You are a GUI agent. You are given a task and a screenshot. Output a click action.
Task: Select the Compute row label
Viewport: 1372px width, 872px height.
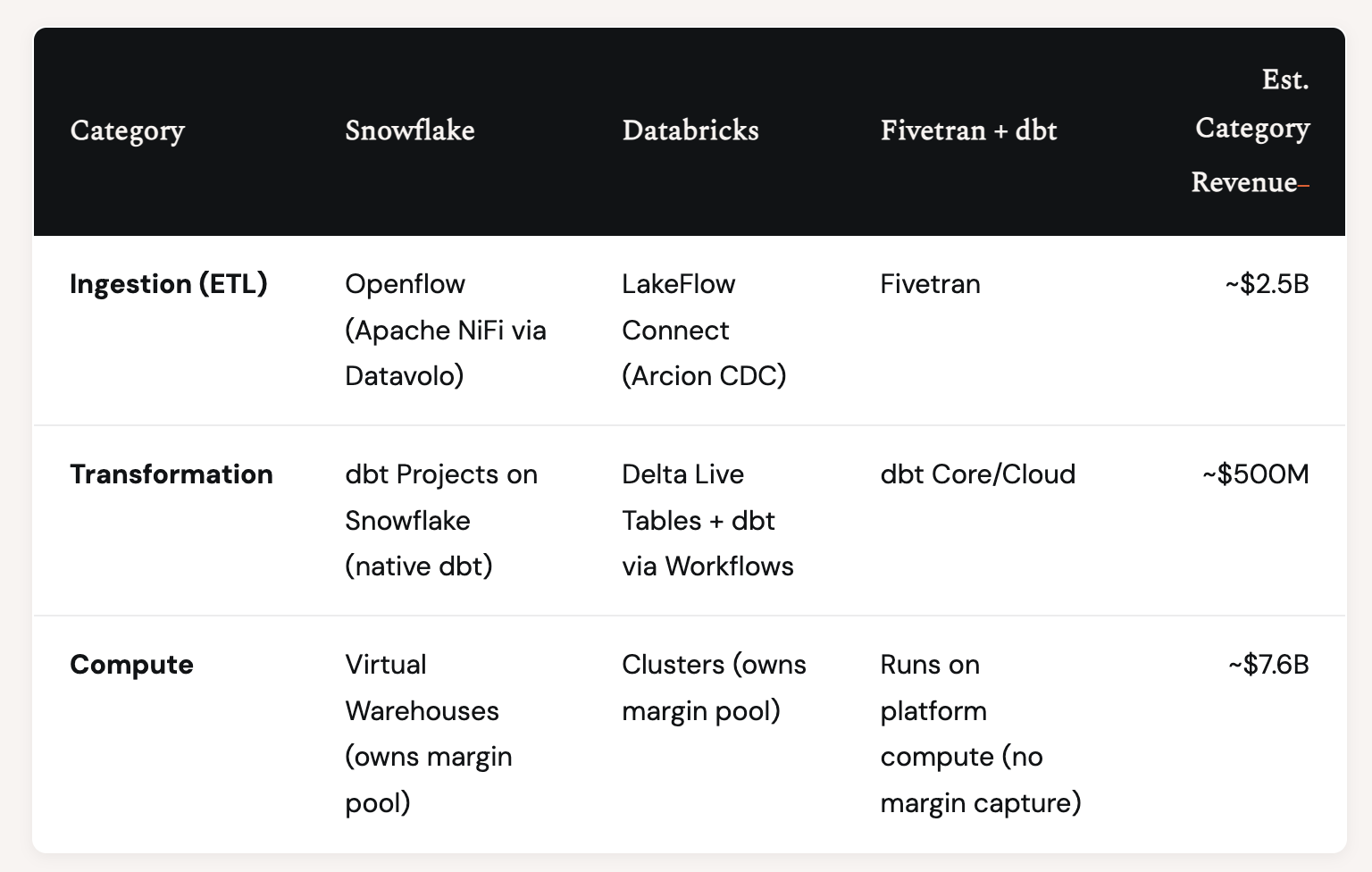(131, 665)
